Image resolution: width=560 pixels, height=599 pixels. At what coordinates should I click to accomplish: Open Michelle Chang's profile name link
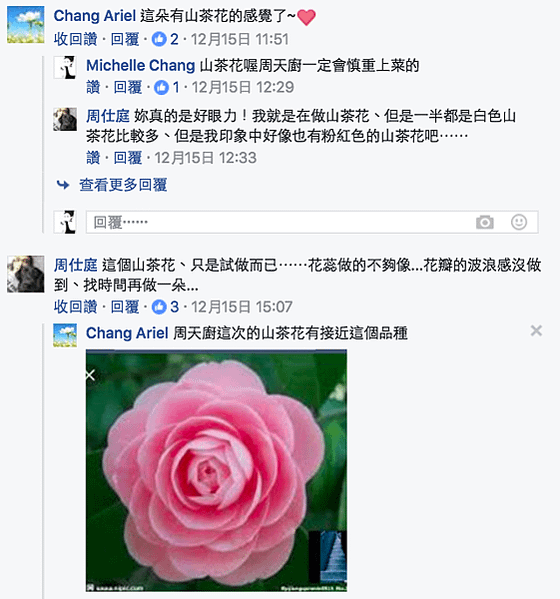coord(141,65)
